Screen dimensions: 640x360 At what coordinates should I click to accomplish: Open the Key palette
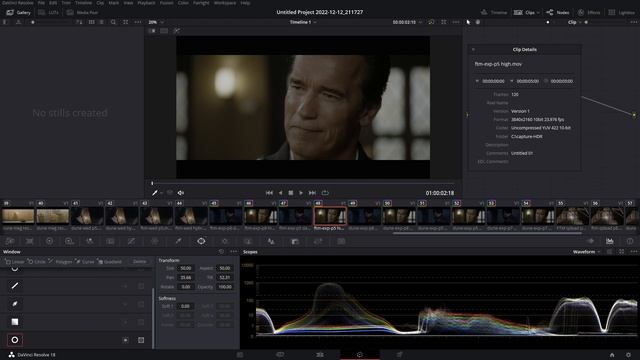tap(295, 241)
